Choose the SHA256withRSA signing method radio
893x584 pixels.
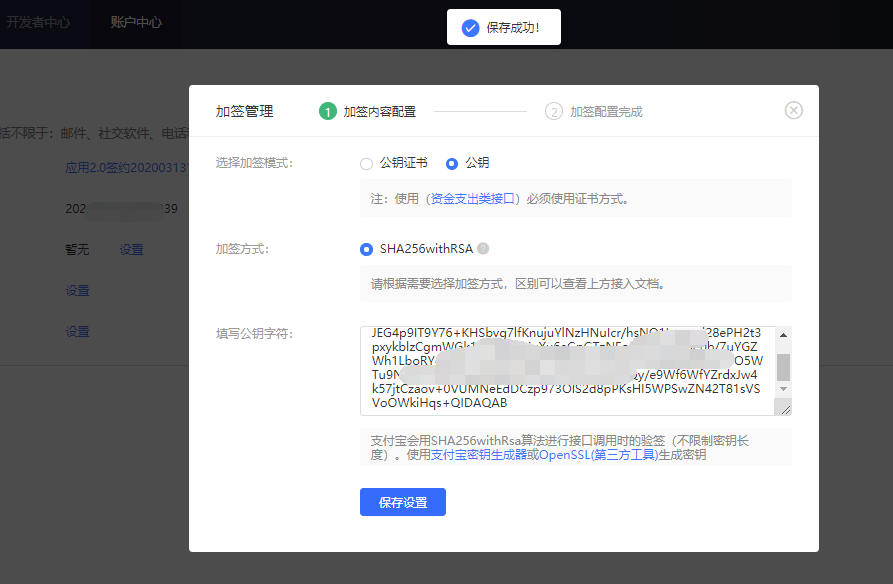point(366,249)
